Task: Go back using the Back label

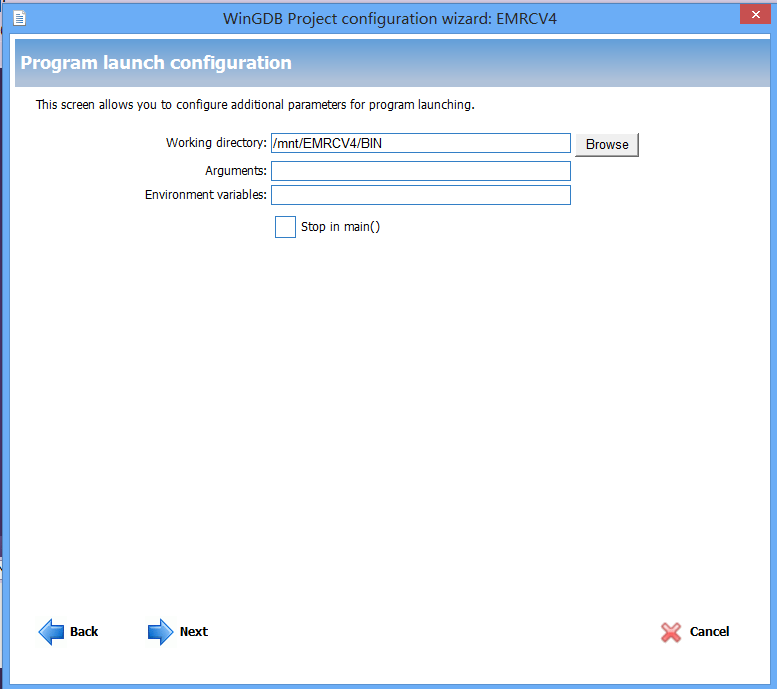Action: [84, 632]
